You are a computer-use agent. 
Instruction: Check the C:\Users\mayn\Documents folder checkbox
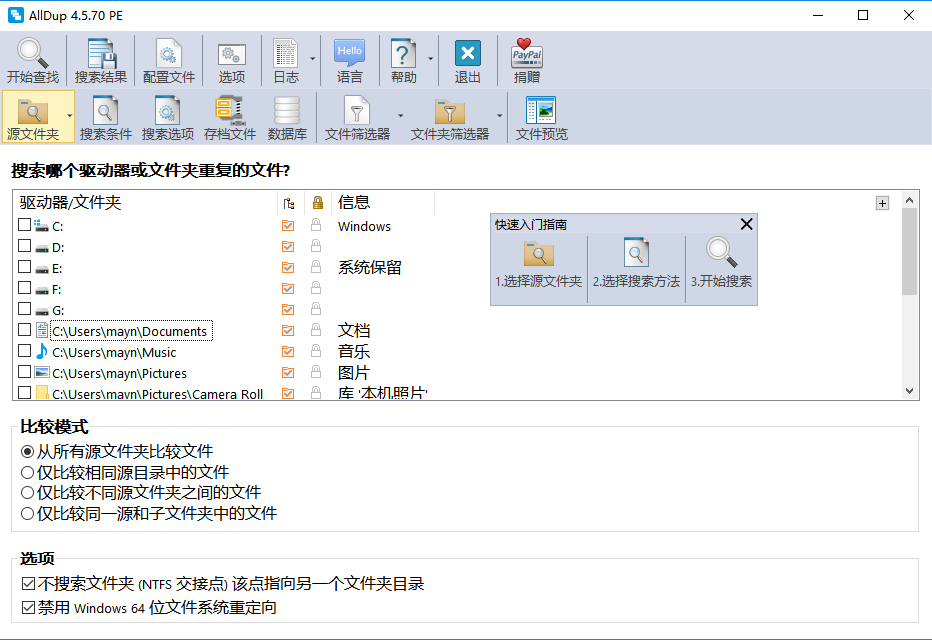[x=25, y=330]
